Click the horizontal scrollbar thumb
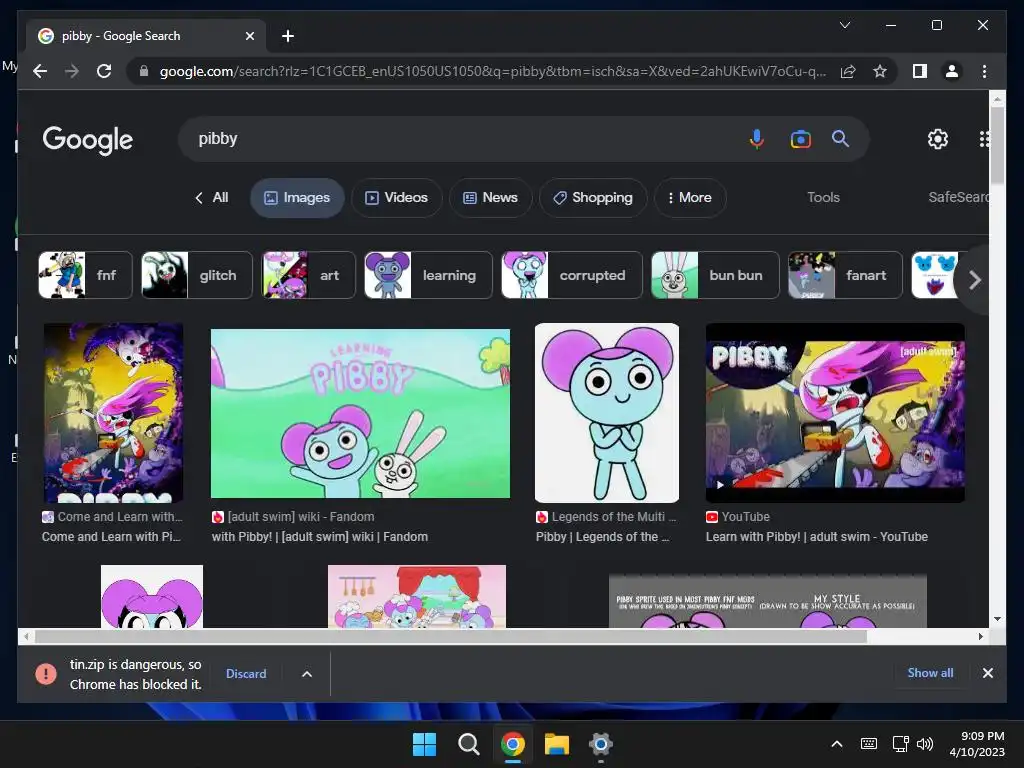 451,636
